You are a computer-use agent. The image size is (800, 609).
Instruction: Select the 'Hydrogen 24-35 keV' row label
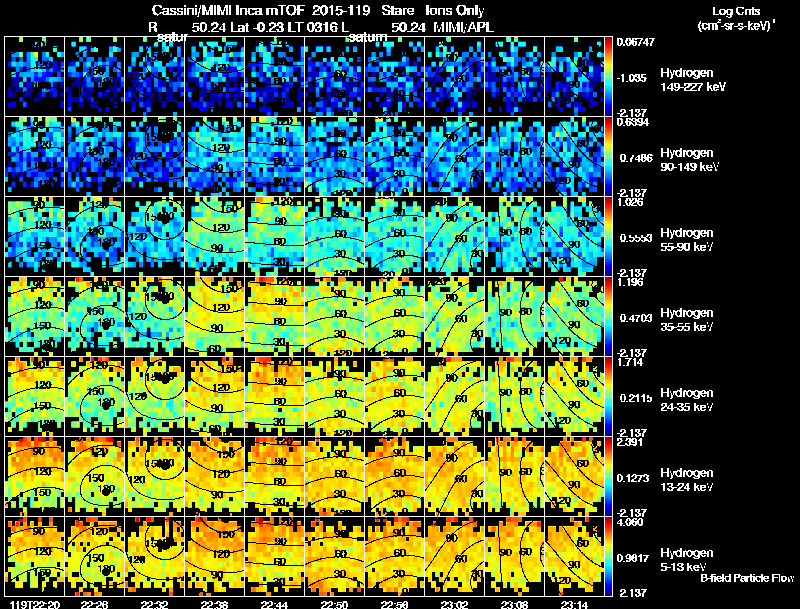687,400
